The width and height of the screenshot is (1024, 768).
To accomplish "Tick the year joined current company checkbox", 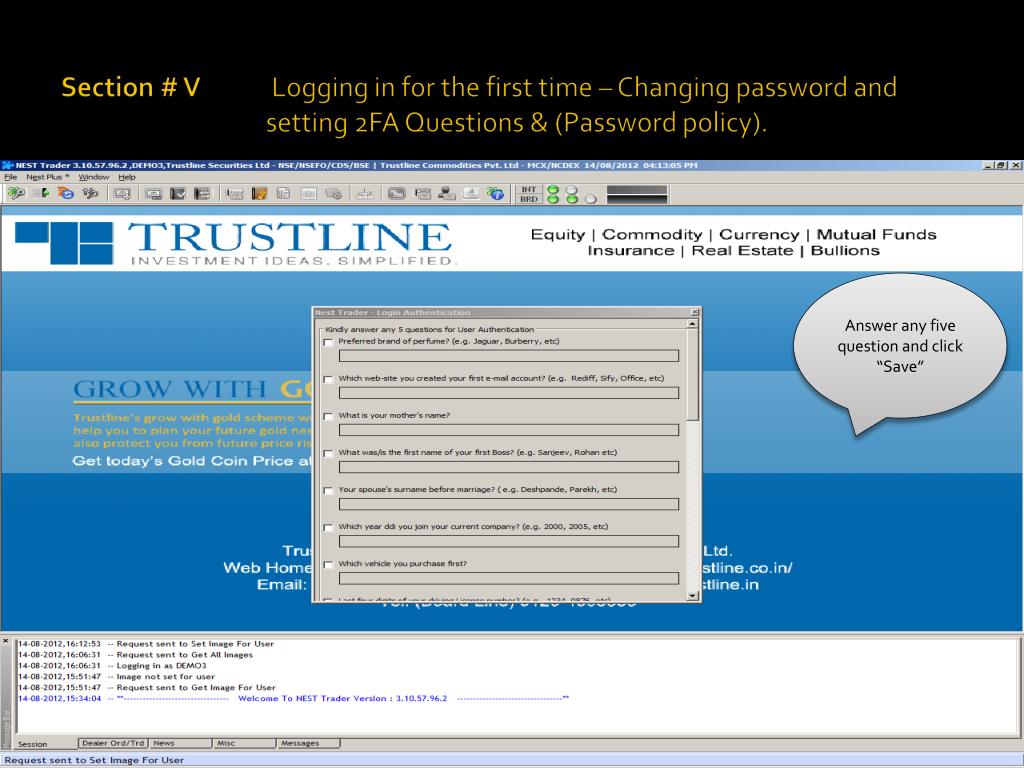I will [x=328, y=528].
